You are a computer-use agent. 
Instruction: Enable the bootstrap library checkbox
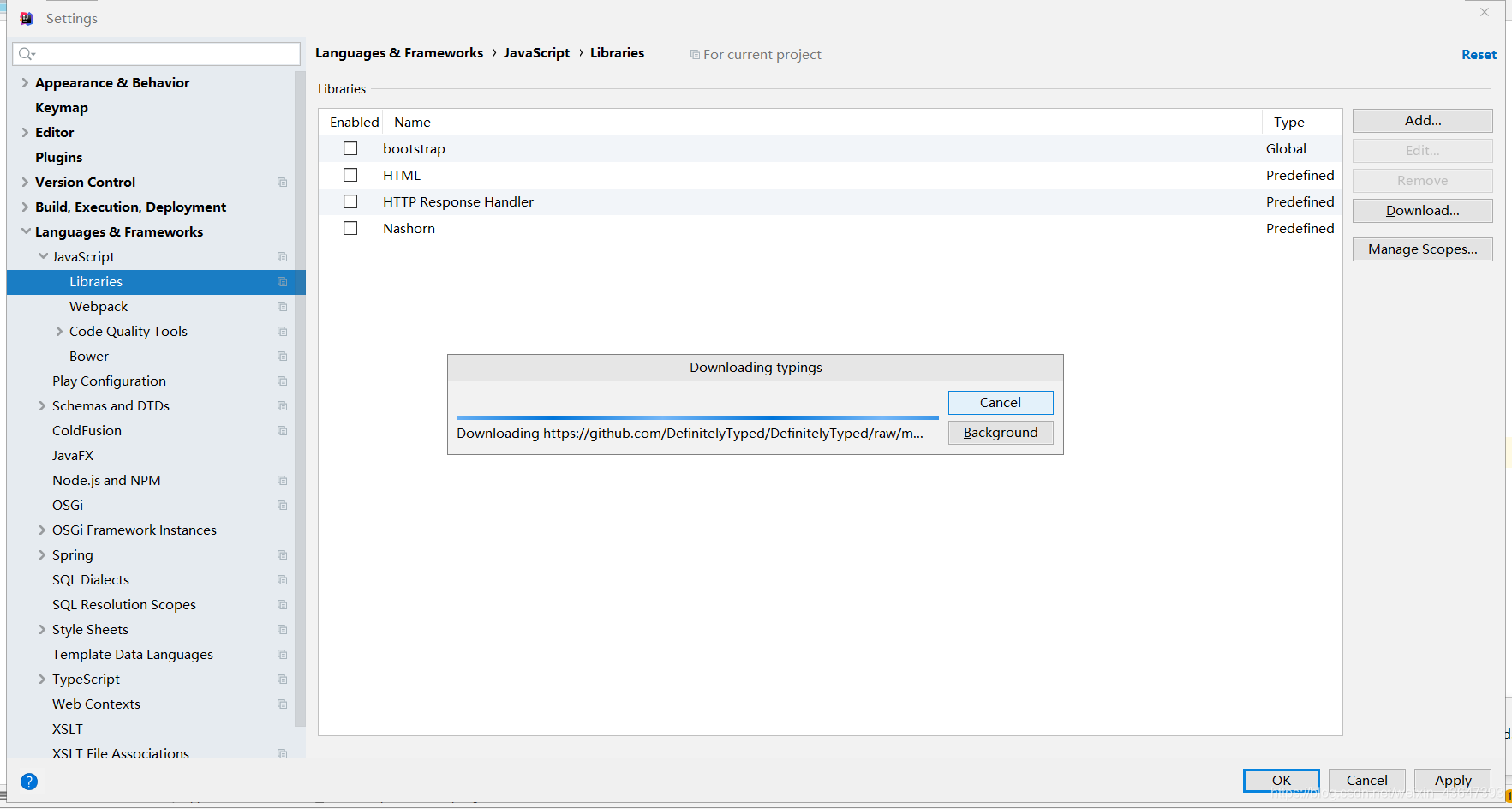pyautogui.click(x=350, y=148)
